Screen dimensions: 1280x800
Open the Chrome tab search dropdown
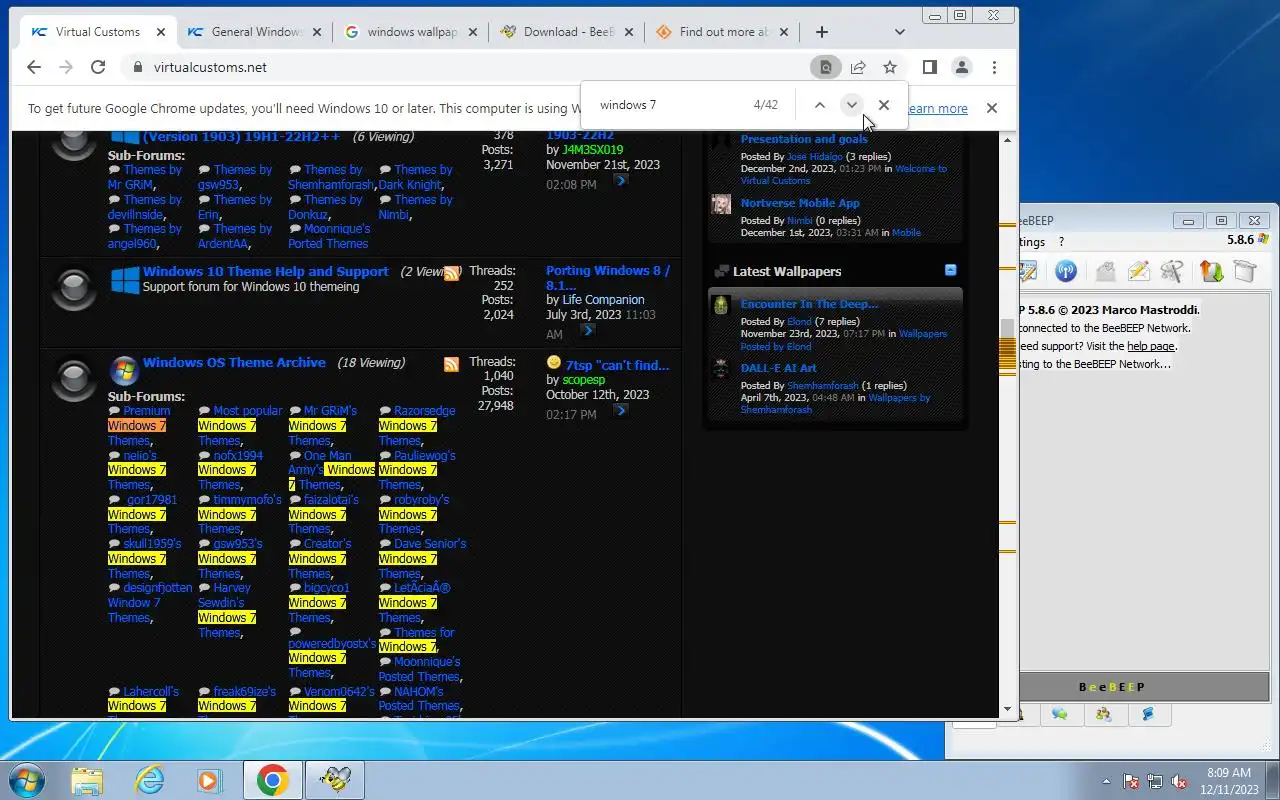(x=899, y=32)
